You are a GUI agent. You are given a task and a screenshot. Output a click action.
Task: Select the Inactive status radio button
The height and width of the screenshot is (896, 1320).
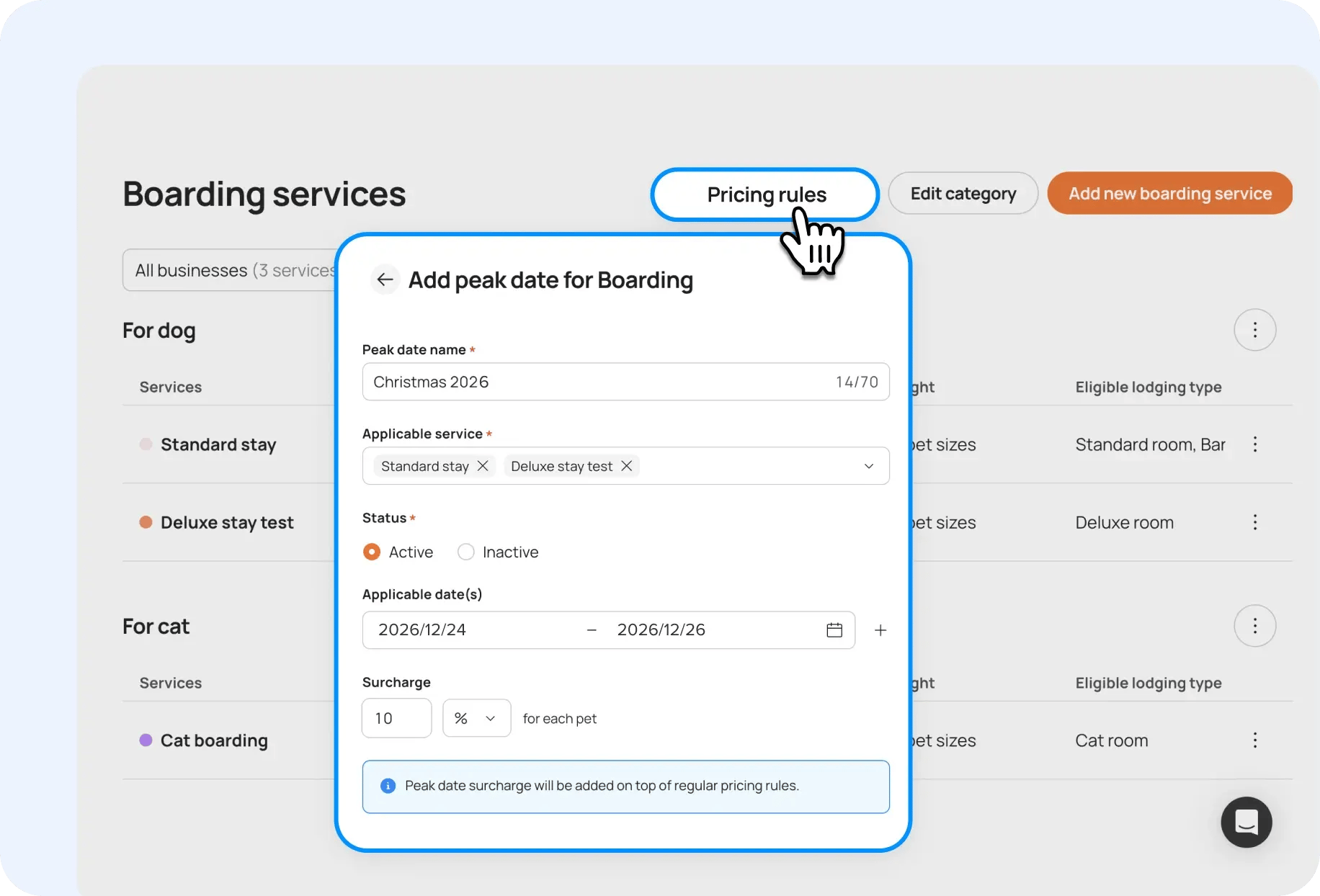pyautogui.click(x=466, y=552)
